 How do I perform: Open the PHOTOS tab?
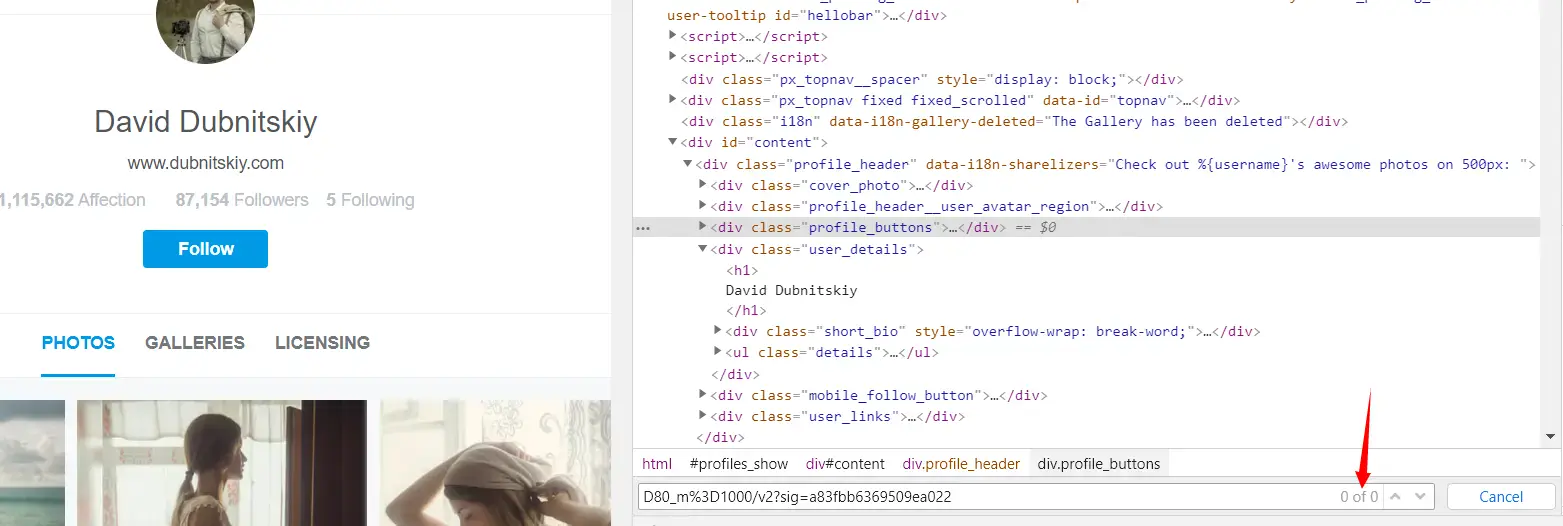(x=78, y=343)
